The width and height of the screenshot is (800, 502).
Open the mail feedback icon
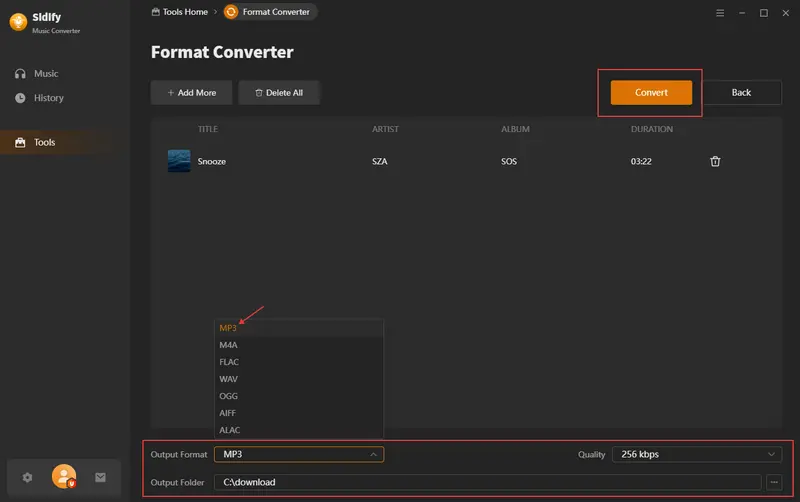click(101, 478)
